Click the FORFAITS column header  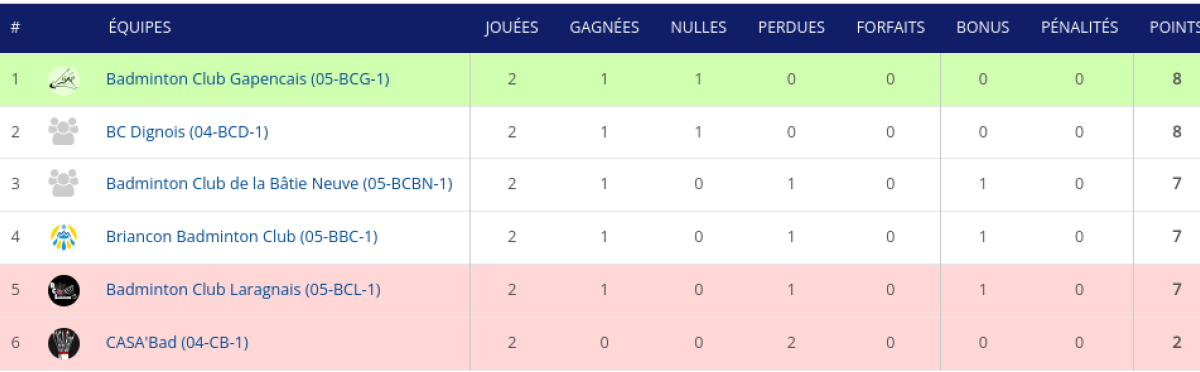890,28
